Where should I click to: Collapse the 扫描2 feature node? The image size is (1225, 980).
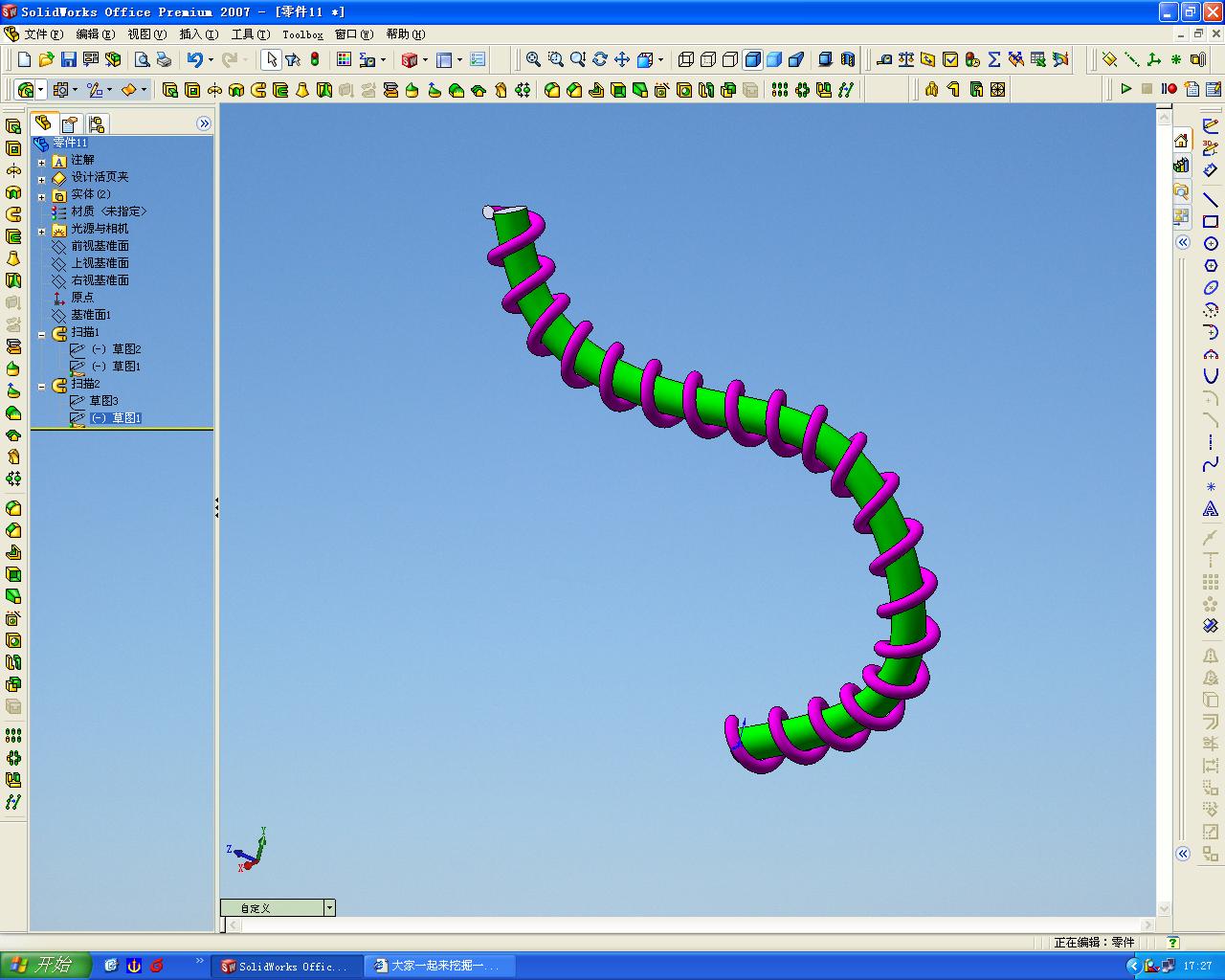pos(41,386)
